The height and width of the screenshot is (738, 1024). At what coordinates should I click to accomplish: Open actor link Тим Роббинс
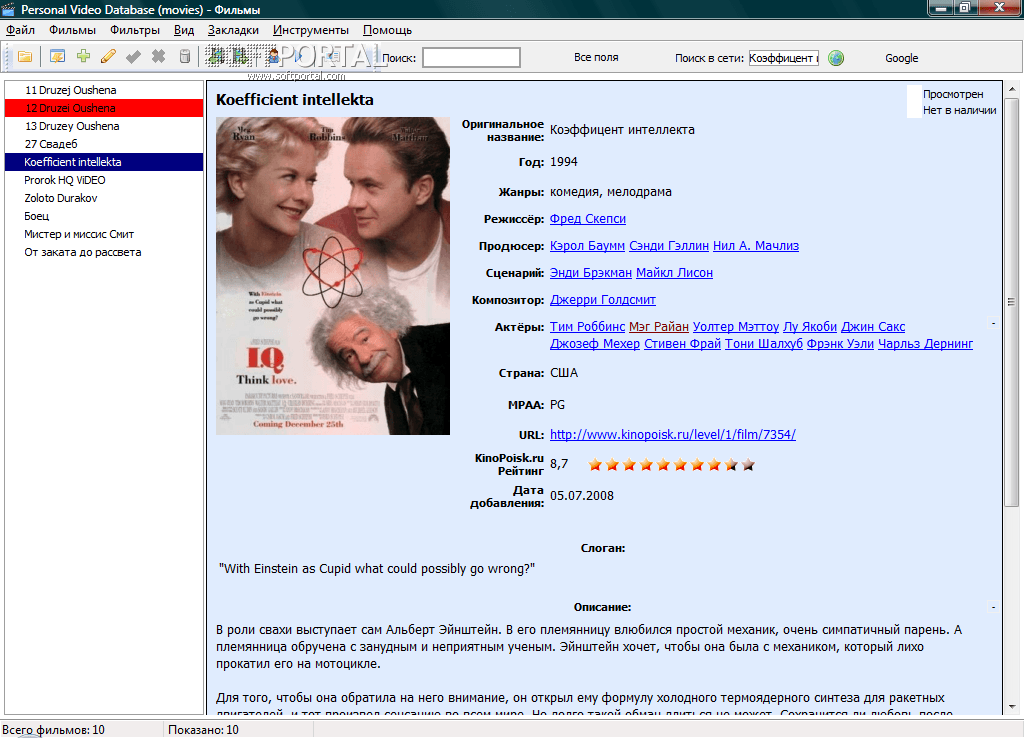coord(587,327)
